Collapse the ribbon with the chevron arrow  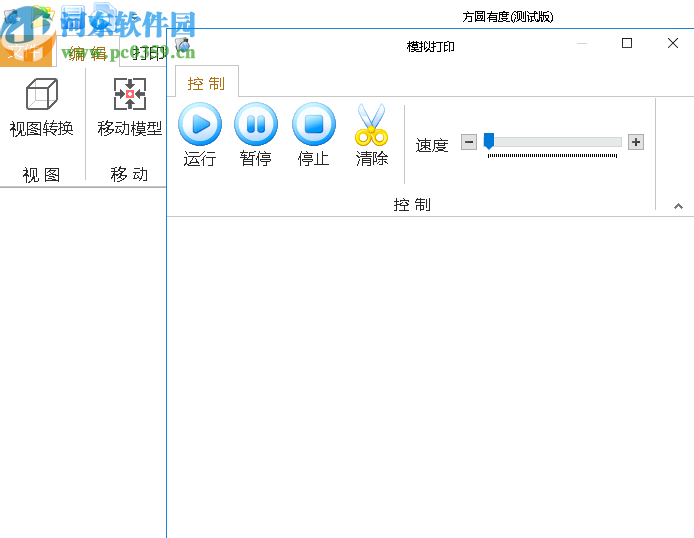(678, 206)
